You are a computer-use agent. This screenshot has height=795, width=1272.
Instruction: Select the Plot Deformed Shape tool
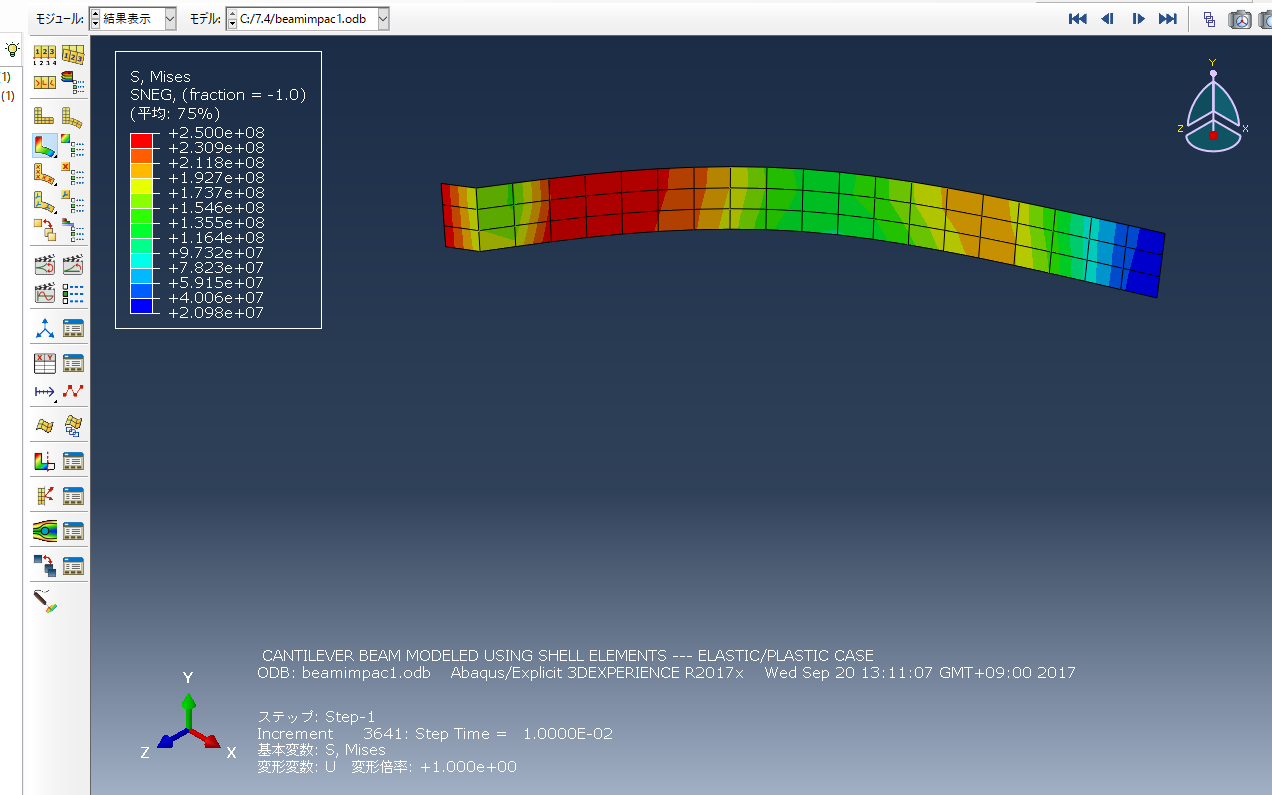(x=72, y=116)
